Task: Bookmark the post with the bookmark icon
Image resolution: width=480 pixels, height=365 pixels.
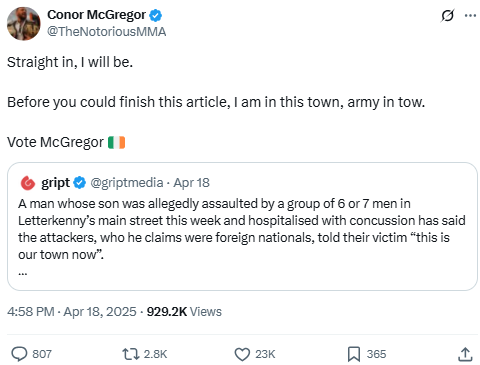Action: [x=354, y=354]
